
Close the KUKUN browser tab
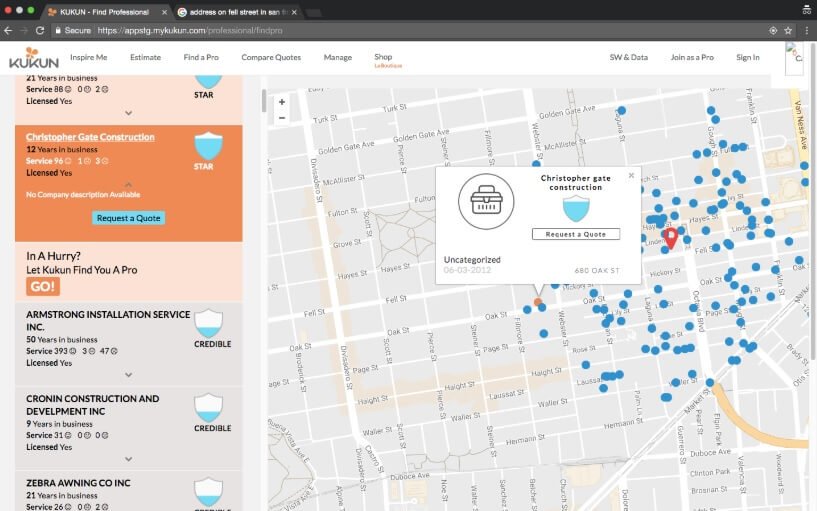[x=165, y=12]
